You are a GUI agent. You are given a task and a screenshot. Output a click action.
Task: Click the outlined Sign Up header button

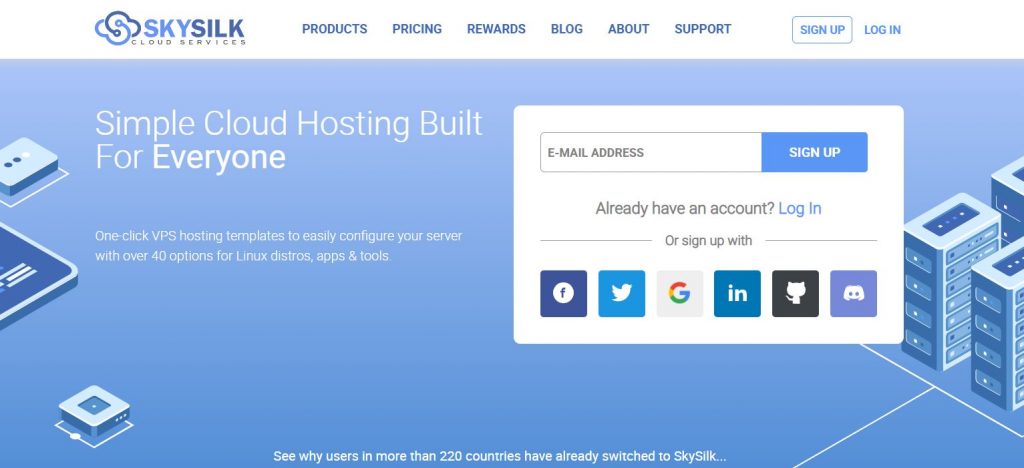click(822, 30)
